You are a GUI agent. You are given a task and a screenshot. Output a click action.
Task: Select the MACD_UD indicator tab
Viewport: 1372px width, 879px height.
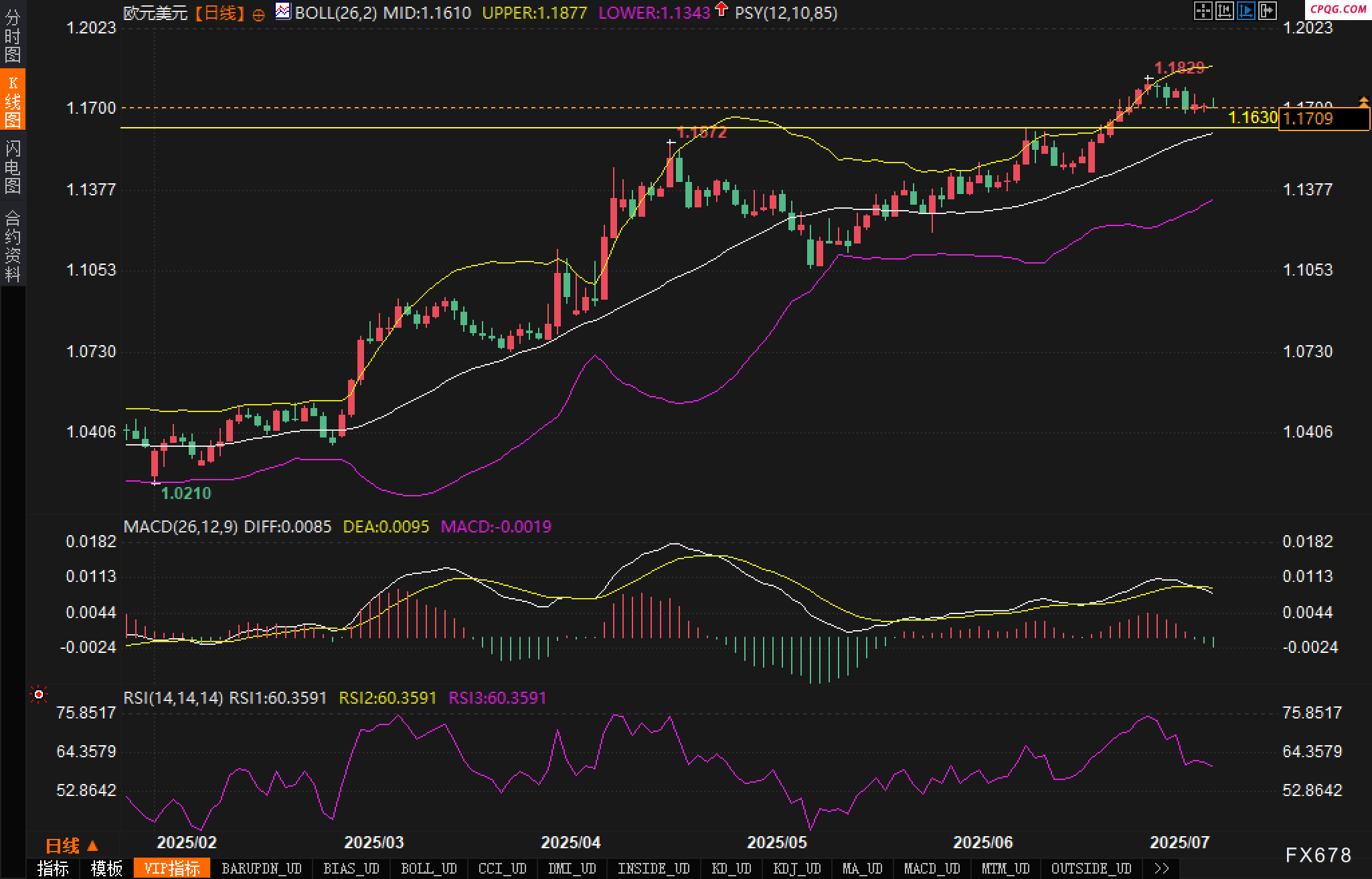932,868
